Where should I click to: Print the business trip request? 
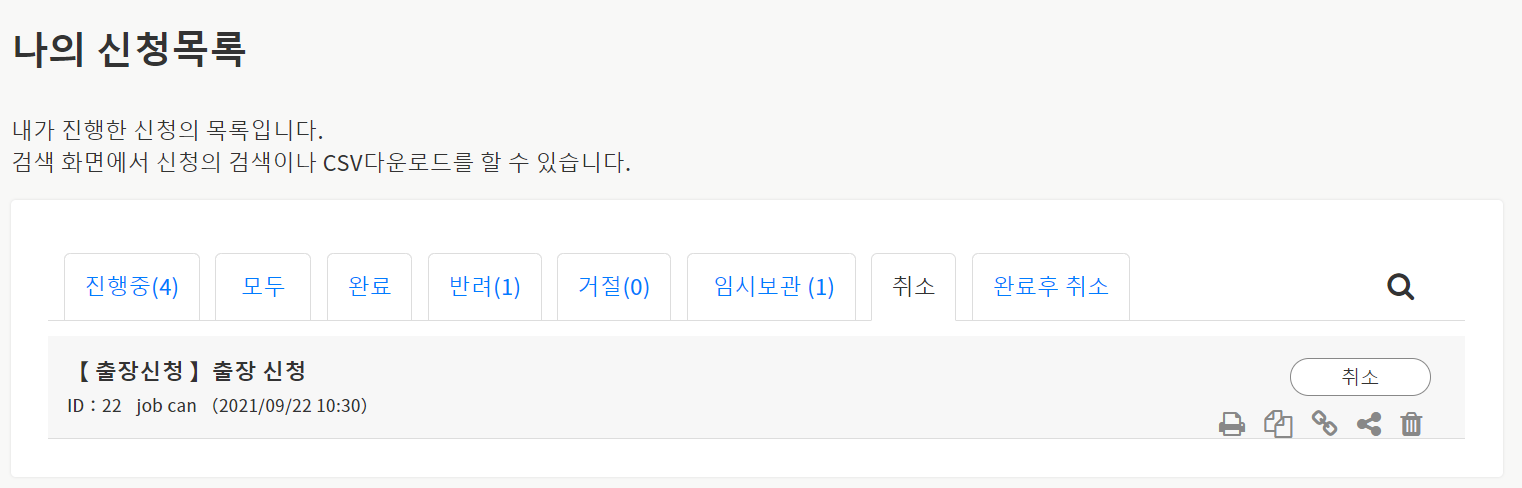[x=1232, y=424]
